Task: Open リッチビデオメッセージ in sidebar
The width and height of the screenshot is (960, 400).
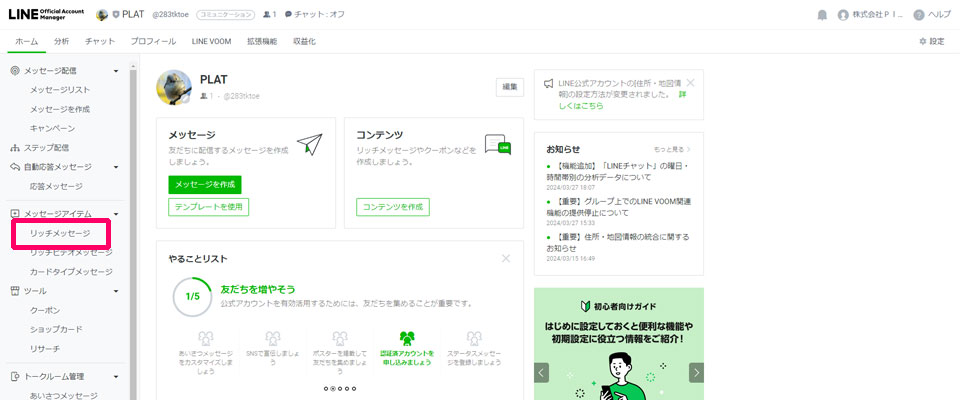Action: tap(71, 252)
